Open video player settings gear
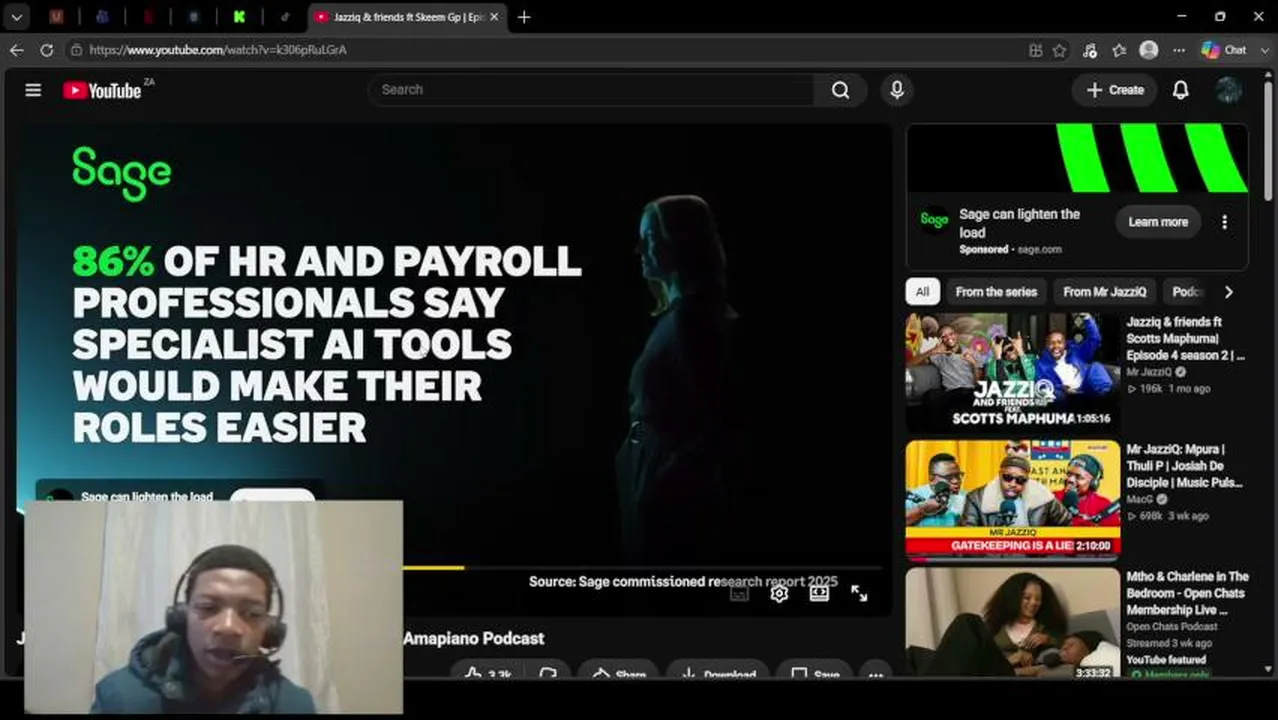 click(779, 594)
